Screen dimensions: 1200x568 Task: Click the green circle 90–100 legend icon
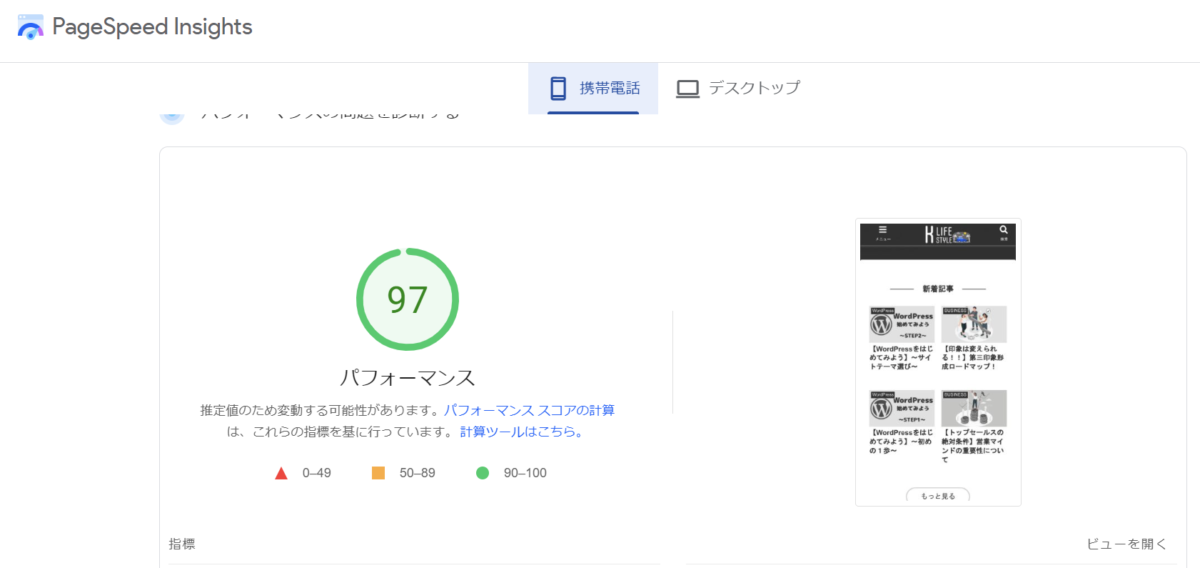tap(482, 473)
